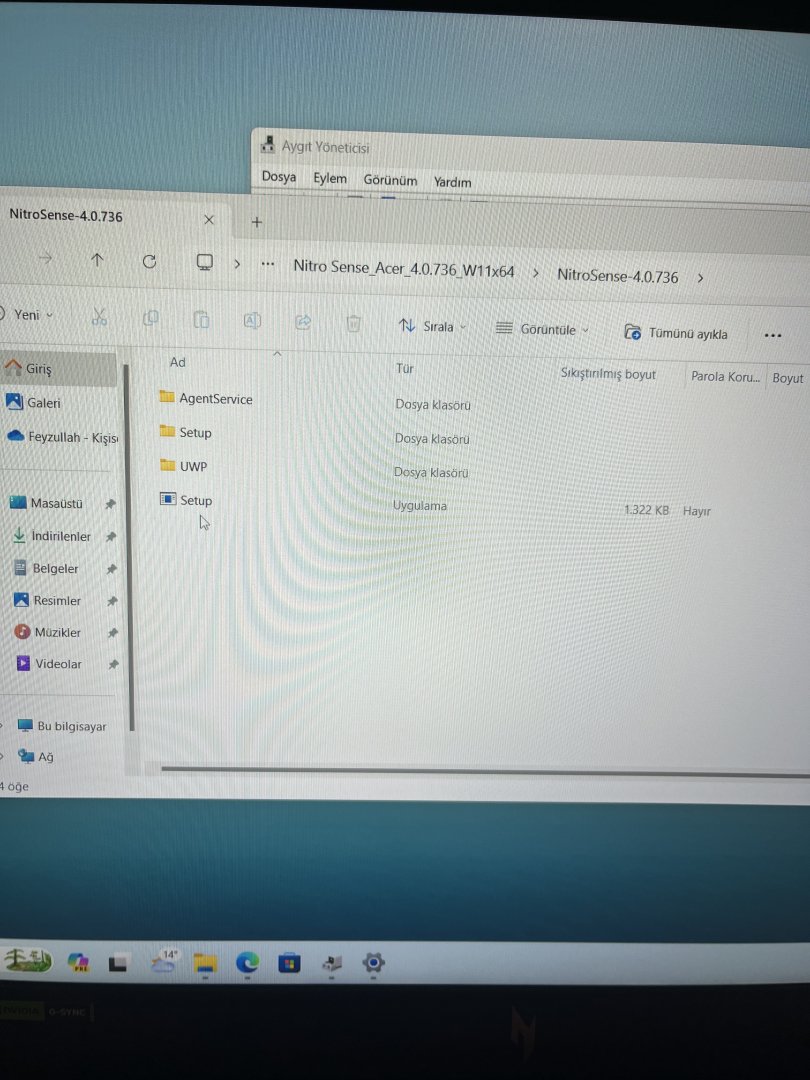Open Eylem menu in Aygıt Yöneticisi
810x1080 pixels.
click(x=330, y=178)
